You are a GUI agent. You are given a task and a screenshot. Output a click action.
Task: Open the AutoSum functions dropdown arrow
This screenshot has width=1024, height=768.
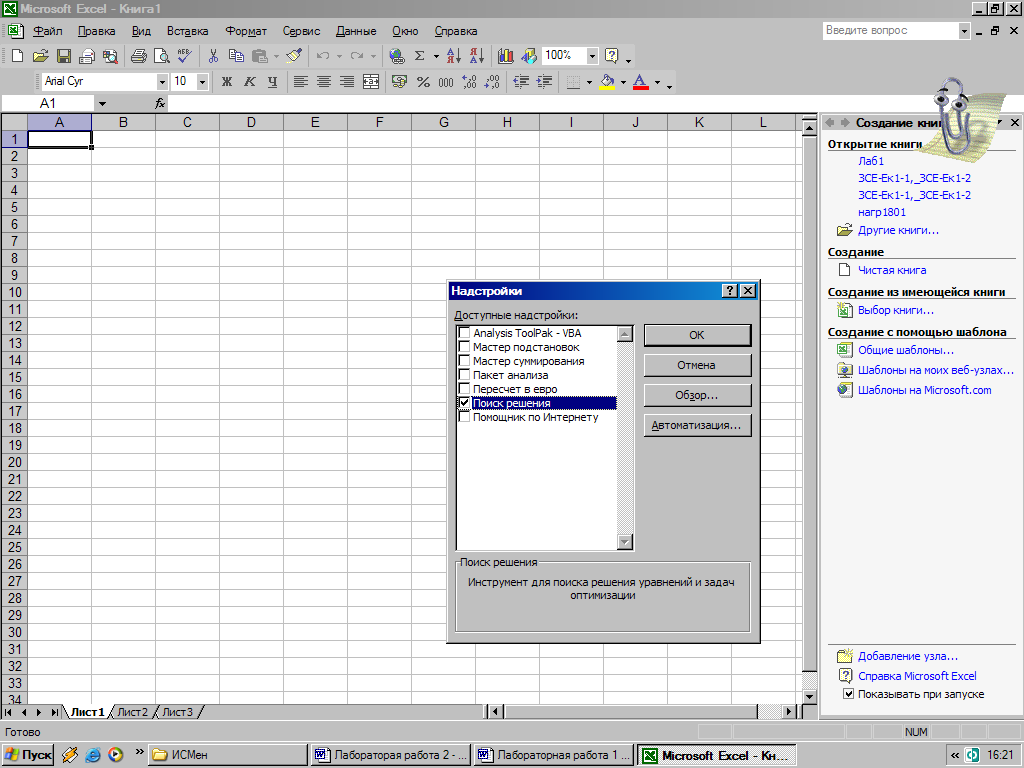(436, 56)
